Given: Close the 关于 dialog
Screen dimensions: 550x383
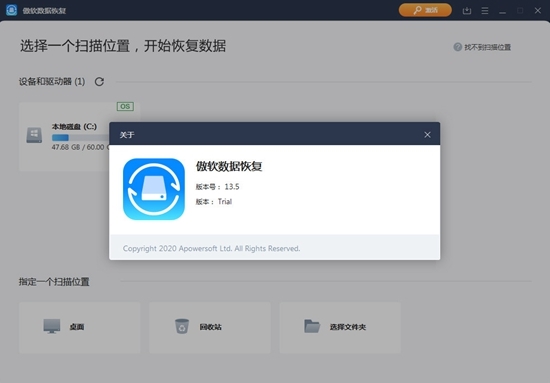Looking at the screenshot, I should pyautogui.click(x=427, y=135).
